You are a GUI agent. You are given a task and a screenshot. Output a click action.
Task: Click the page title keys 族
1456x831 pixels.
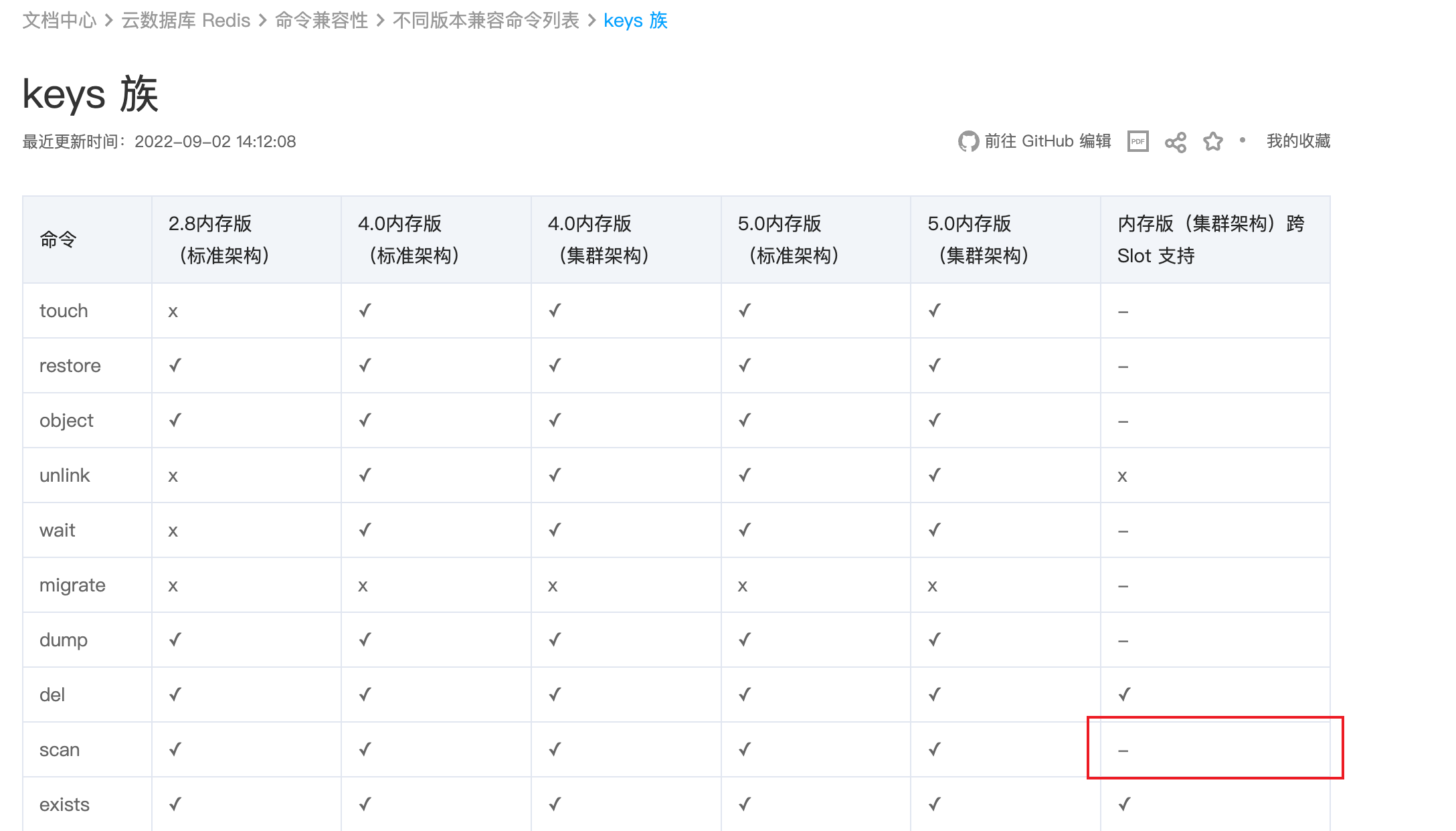[90, 94]
